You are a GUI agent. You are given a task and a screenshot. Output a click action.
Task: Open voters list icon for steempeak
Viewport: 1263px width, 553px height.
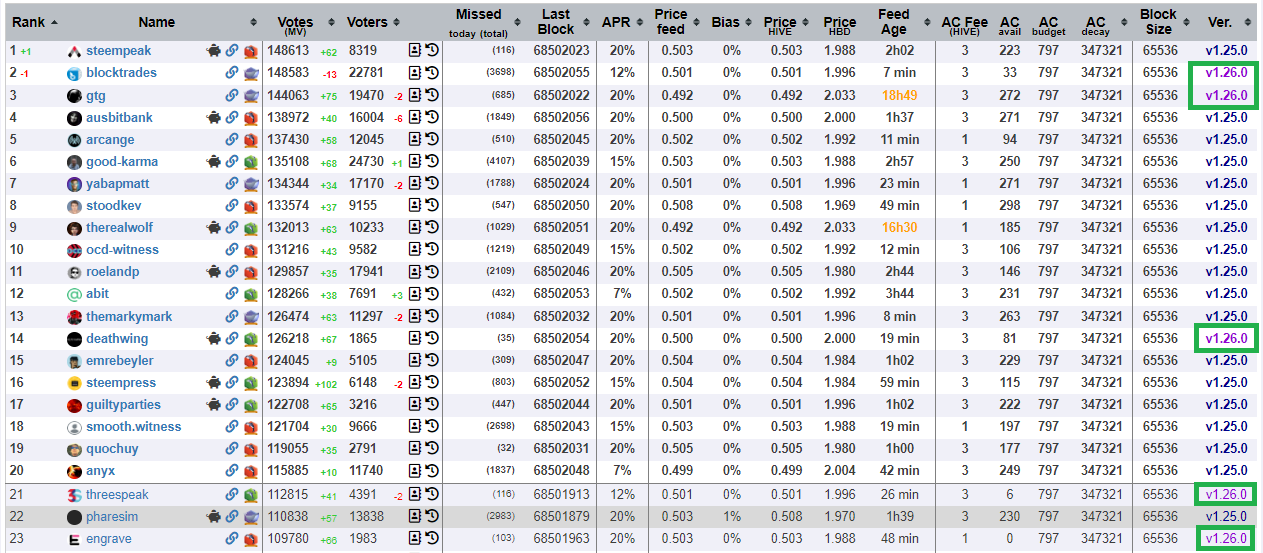click(x=415, y=51)
